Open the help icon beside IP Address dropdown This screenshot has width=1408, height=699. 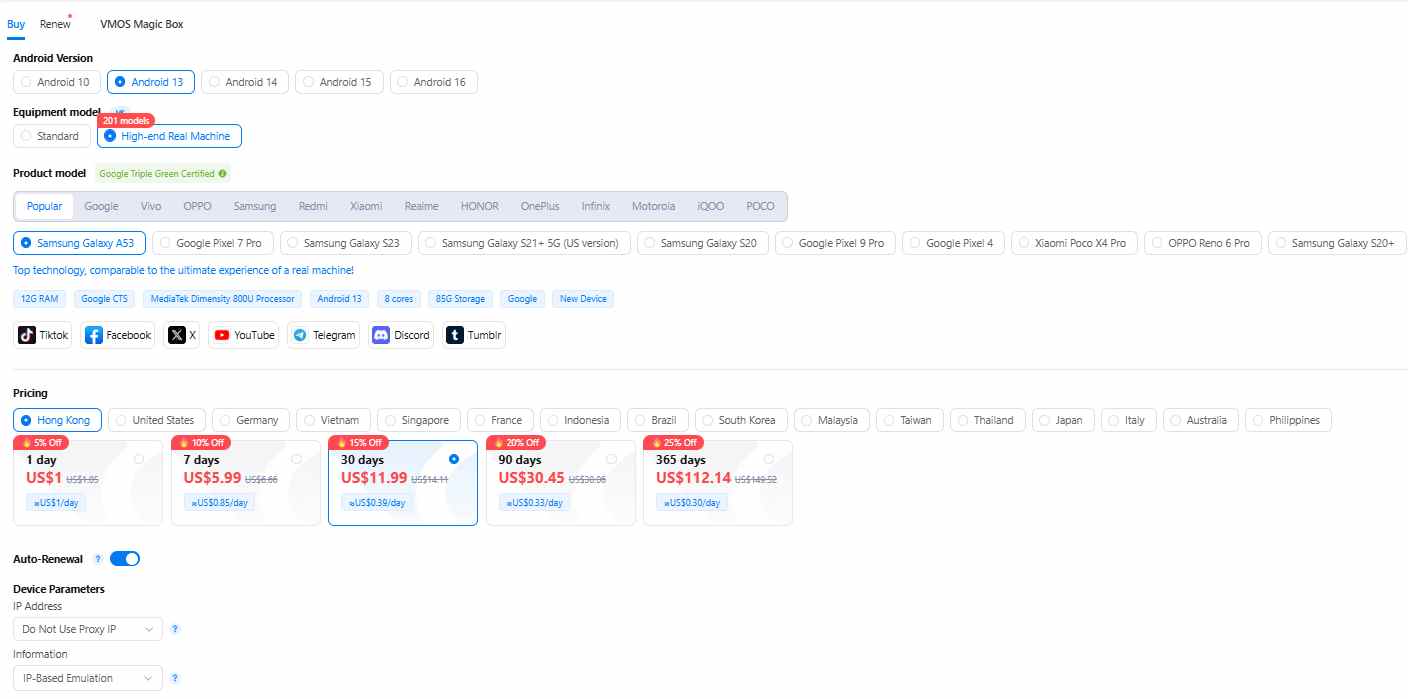(175, 629)
